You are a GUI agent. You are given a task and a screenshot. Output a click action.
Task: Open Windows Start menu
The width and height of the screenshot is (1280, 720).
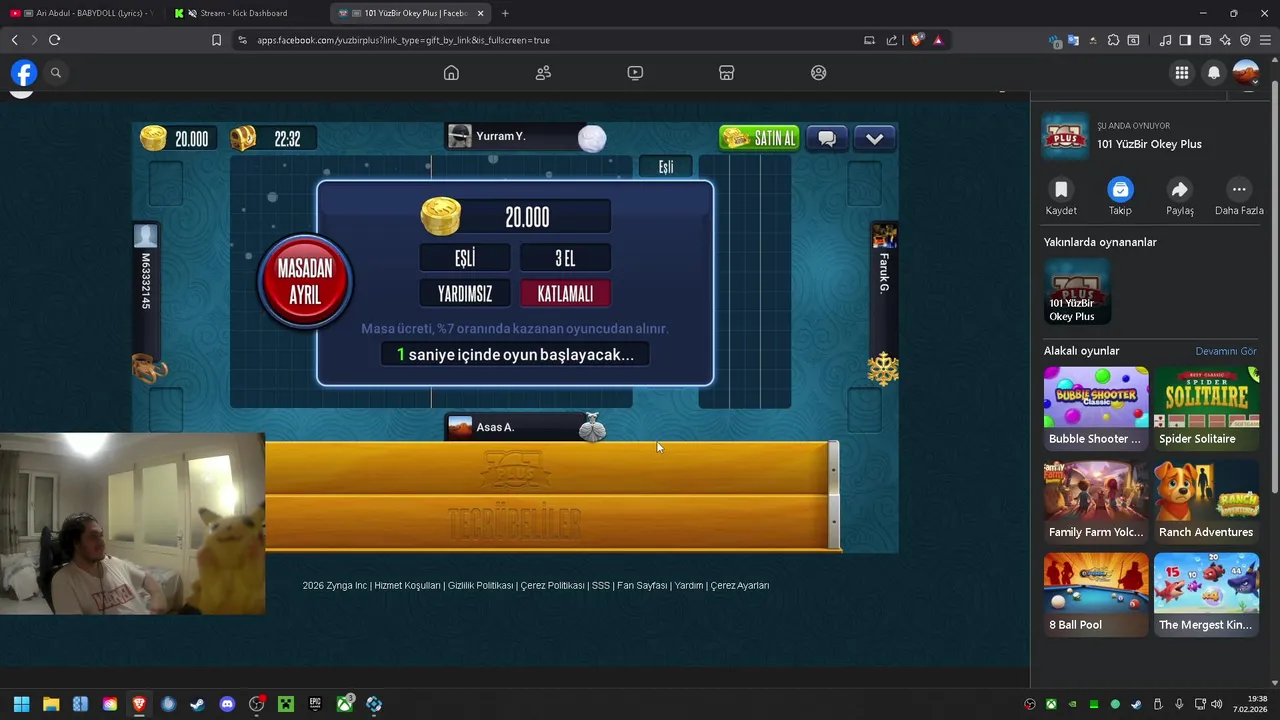point(21,704)
